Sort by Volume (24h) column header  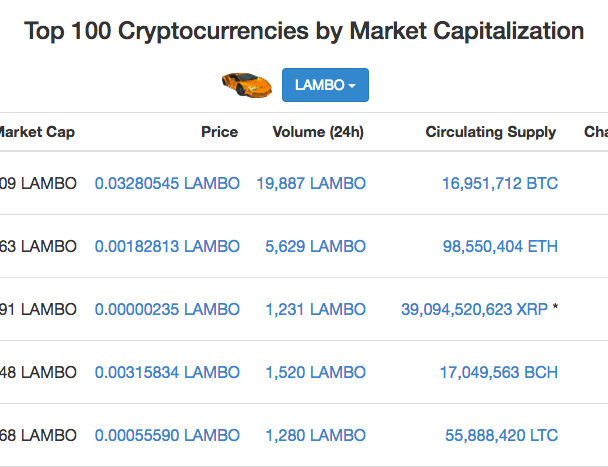pos(318,132)
